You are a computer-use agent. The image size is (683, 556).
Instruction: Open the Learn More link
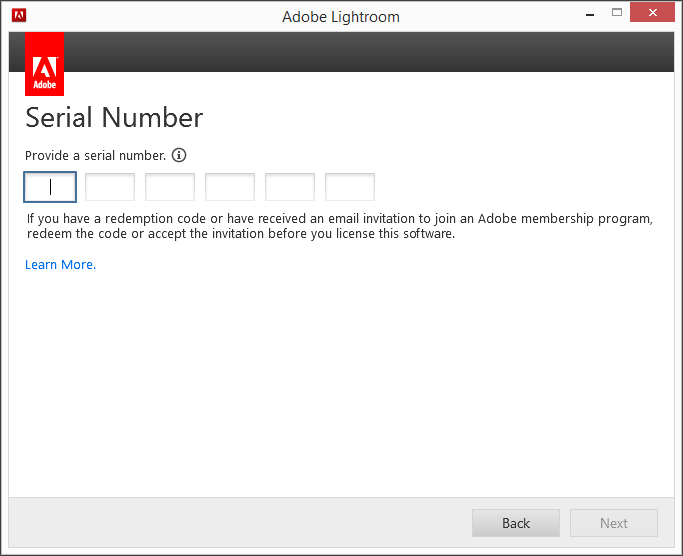(61, 264)
